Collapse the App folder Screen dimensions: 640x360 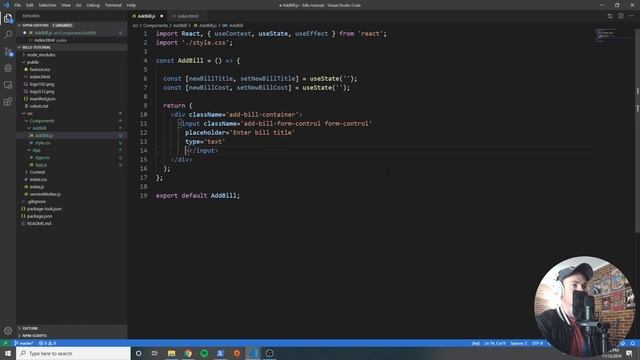click(x=71, y=150)
